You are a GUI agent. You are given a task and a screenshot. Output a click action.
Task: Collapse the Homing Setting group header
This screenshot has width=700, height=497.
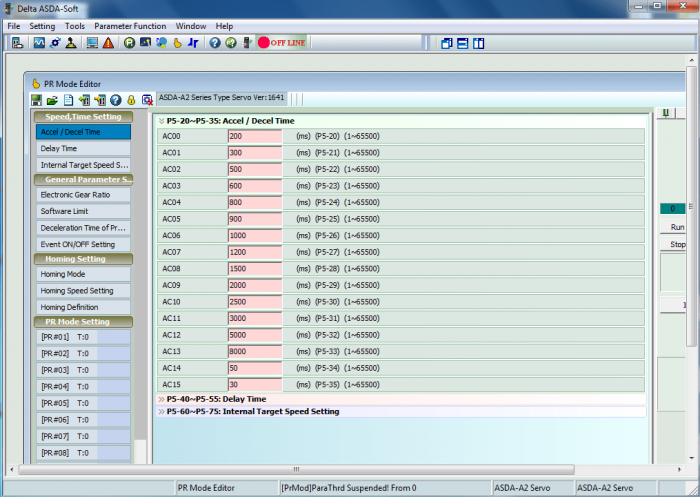coord(83,259)
